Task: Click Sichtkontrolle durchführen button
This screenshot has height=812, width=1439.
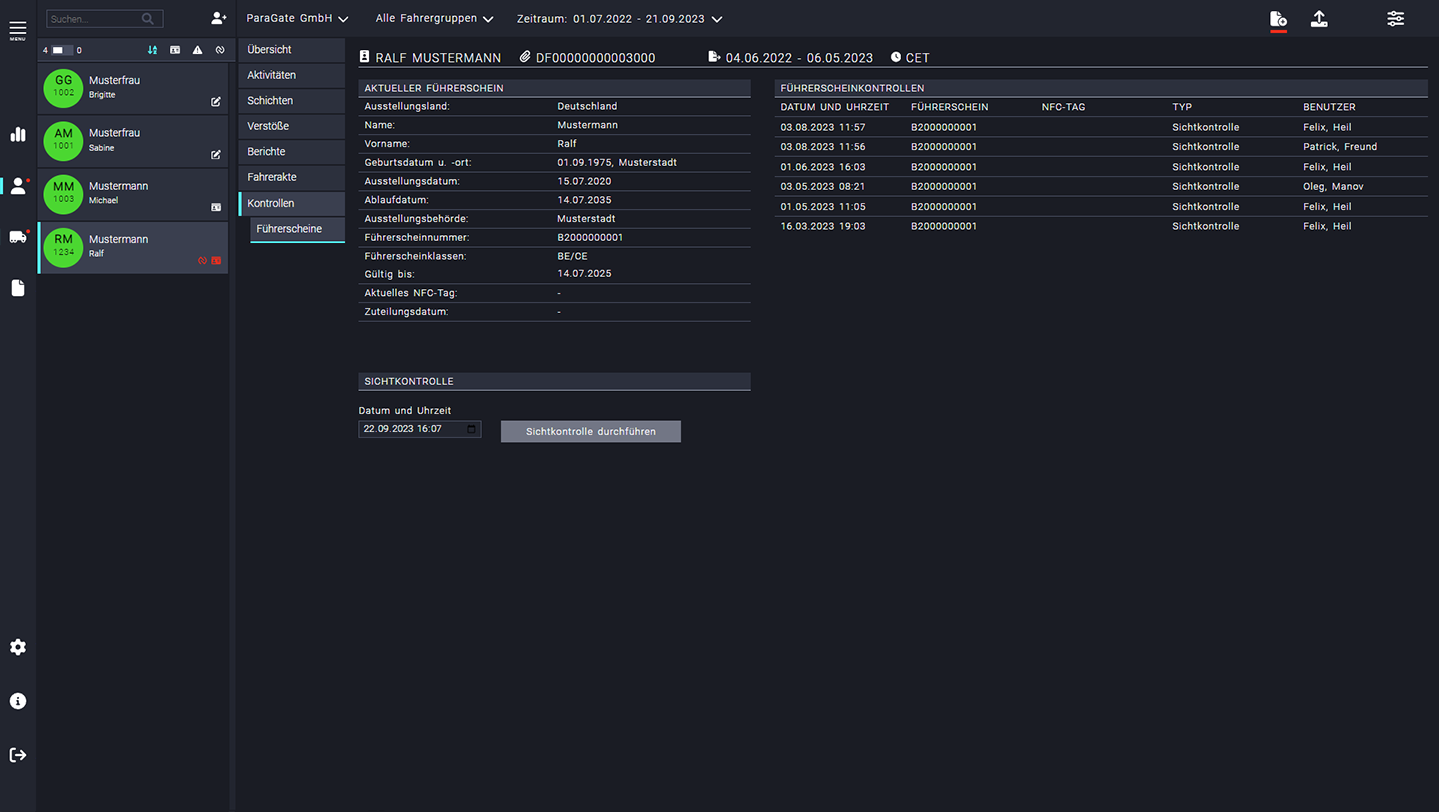Action: pyautogui.click(x=590, y=431)
